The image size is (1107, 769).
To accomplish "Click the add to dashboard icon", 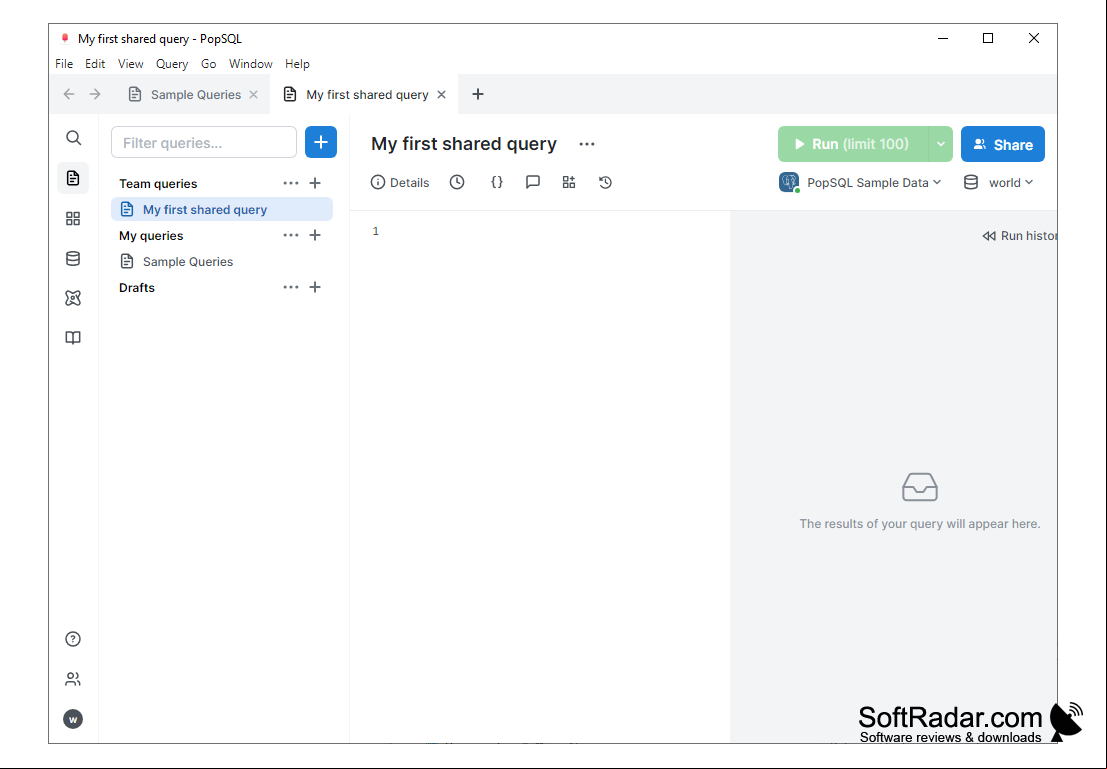I will pyautogui.click(x=569, y=182).
